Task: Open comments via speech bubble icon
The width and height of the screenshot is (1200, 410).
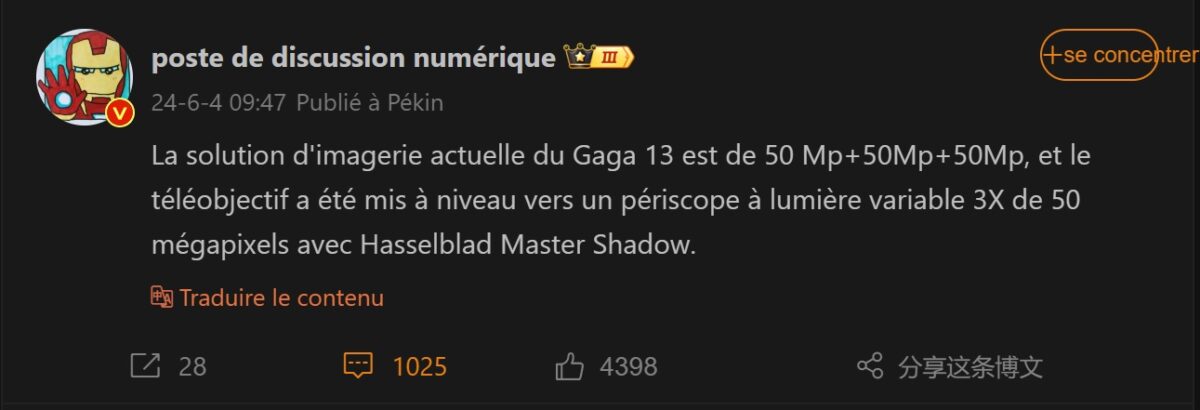Action: [x=358, y=366]
